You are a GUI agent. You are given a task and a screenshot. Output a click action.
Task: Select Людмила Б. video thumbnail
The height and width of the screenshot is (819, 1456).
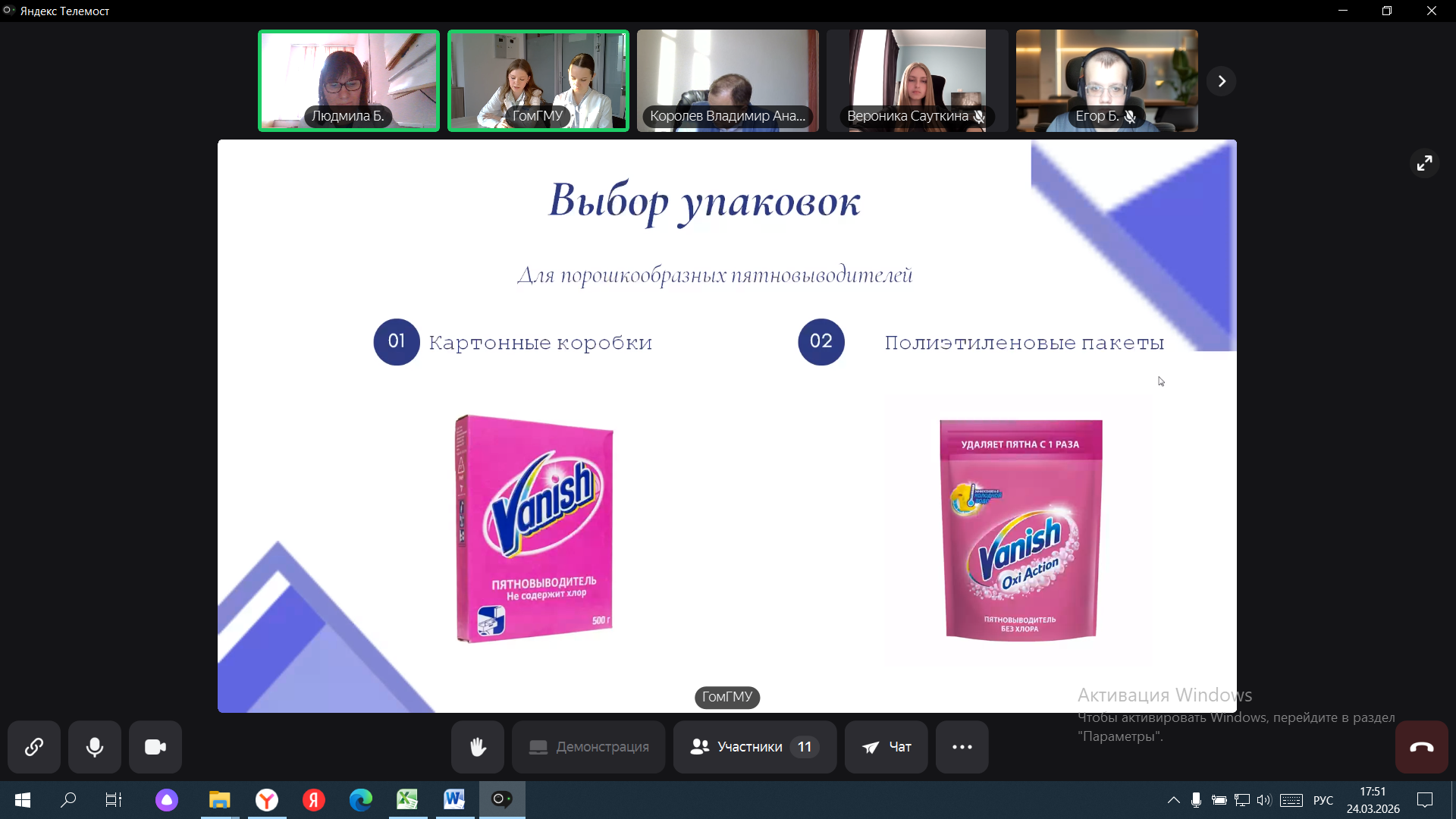click(x=349, y=81)
